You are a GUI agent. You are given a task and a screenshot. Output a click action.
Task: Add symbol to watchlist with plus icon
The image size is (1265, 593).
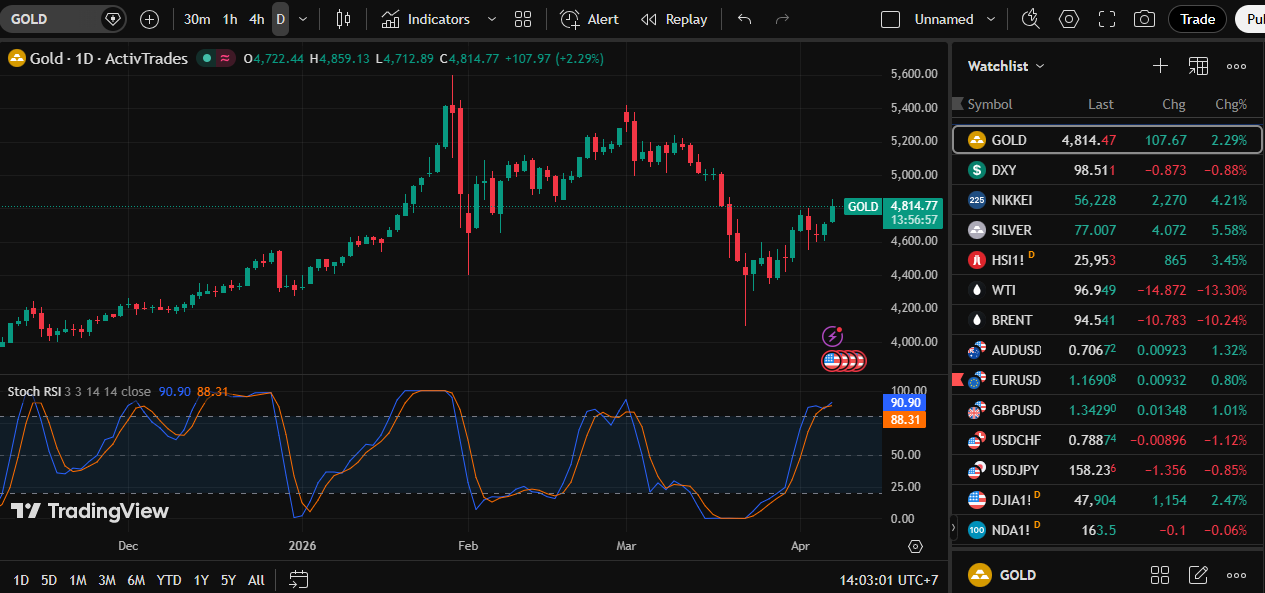pyautogui.click(x=1160, y=66)
